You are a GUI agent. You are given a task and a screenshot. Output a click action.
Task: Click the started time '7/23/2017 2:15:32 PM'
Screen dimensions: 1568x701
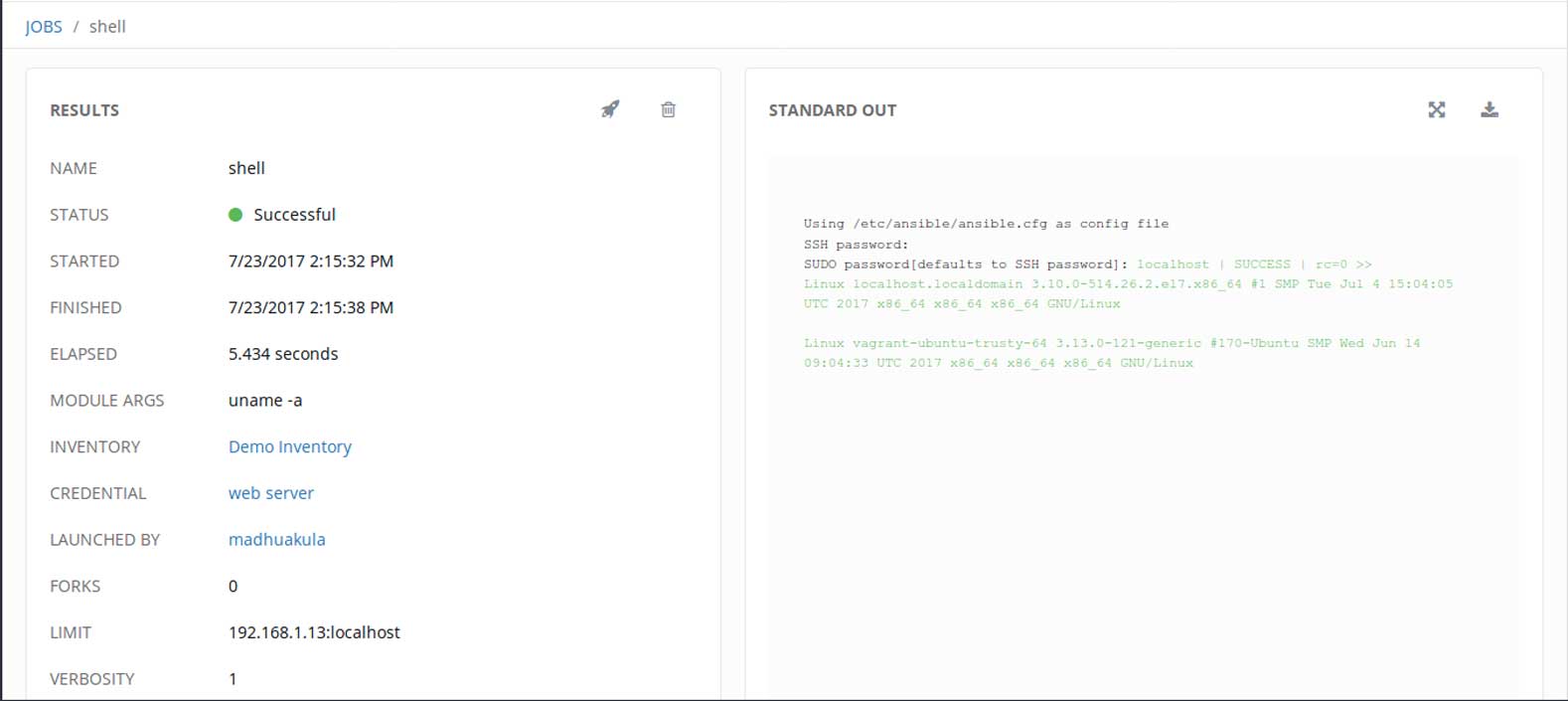coord(311,261)
